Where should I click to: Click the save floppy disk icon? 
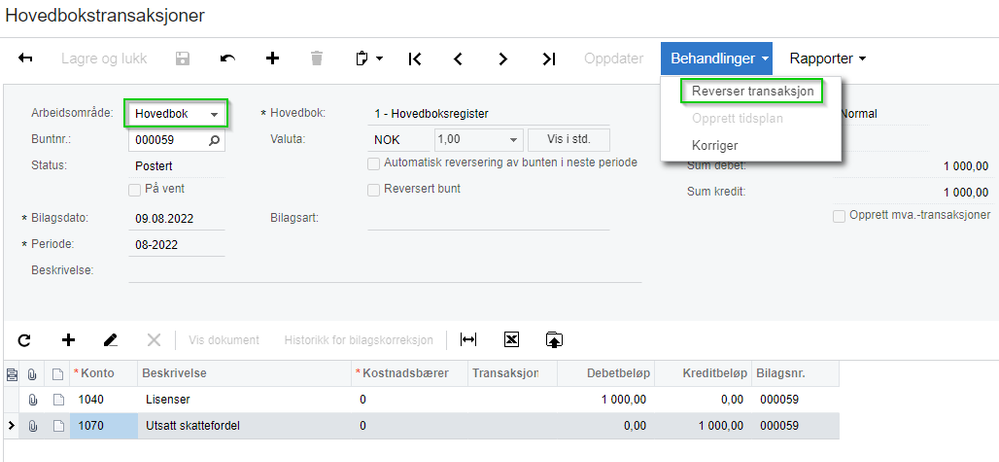pos(183,59)
